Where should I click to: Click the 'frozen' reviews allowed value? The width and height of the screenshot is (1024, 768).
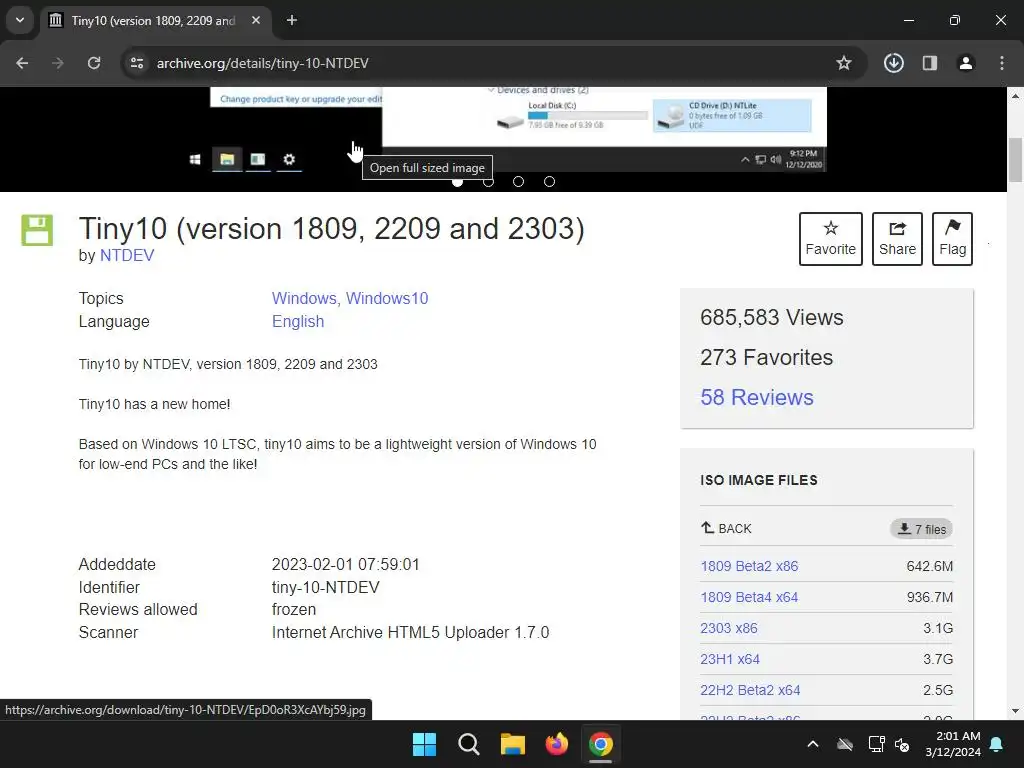[x=294, y=609]
